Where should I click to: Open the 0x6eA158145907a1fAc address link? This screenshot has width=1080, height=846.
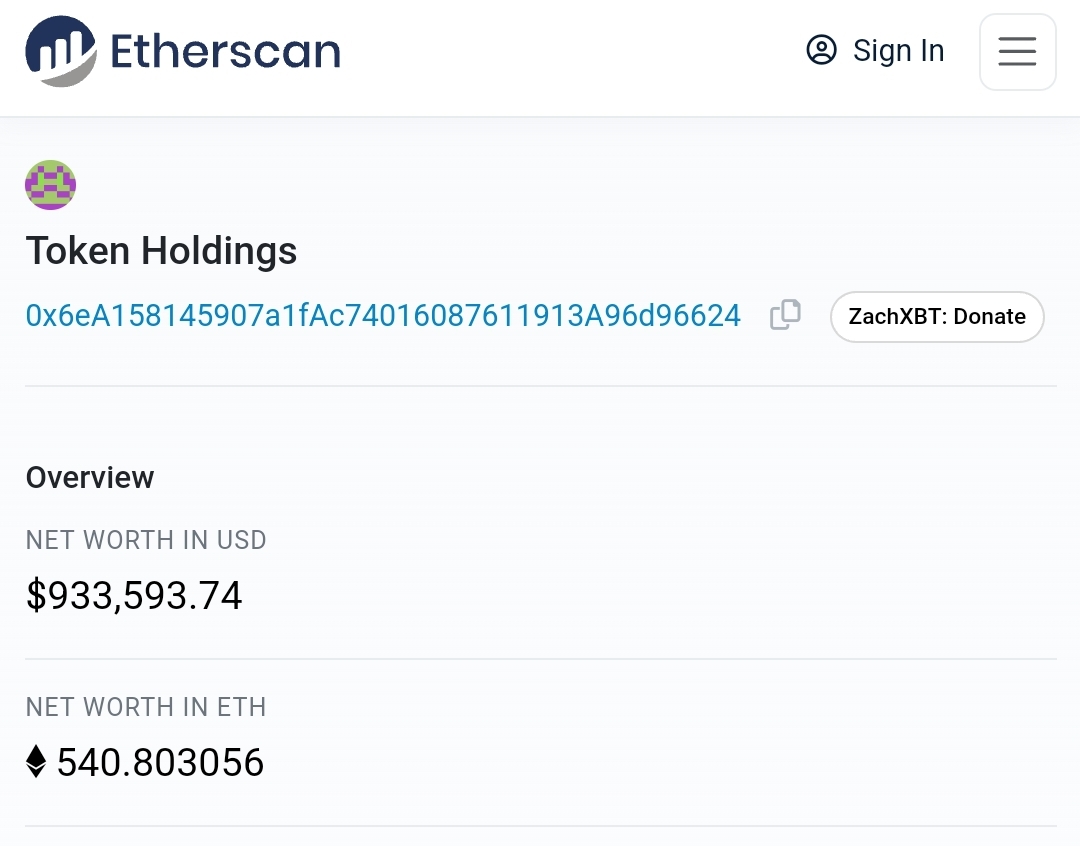[x=383, y=316]
